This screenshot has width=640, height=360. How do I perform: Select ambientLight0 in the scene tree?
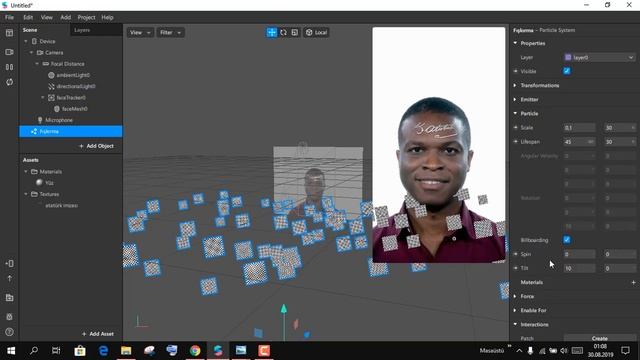coord(73,75)
